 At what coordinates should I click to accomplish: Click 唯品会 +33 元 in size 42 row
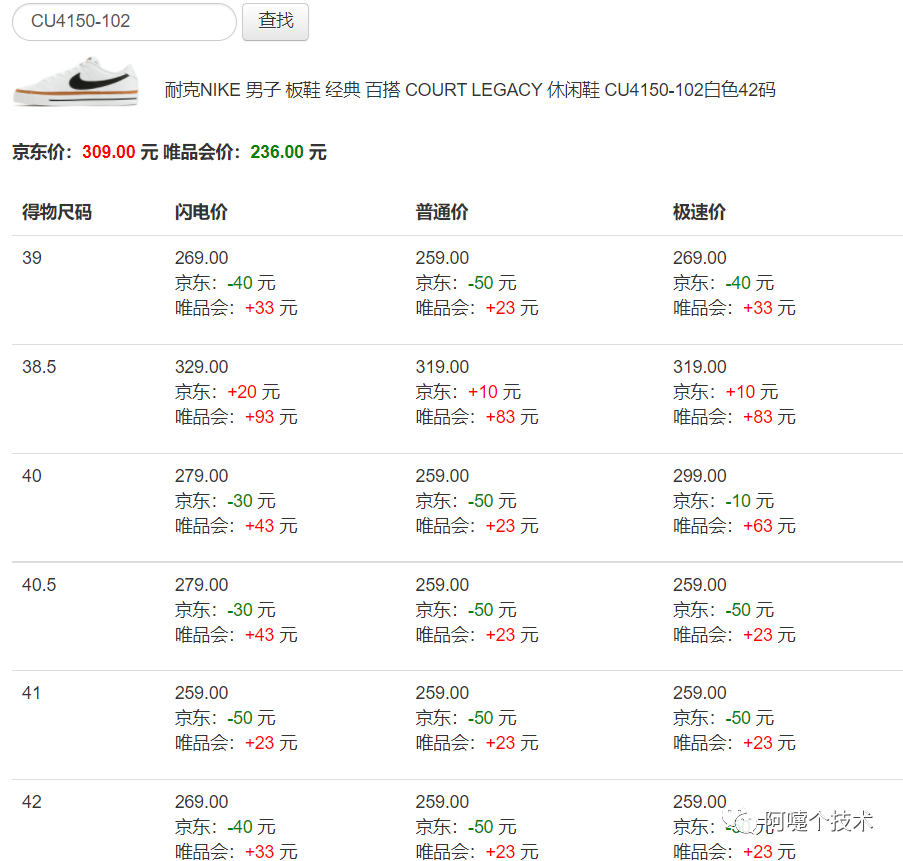[x=236, y=851]
